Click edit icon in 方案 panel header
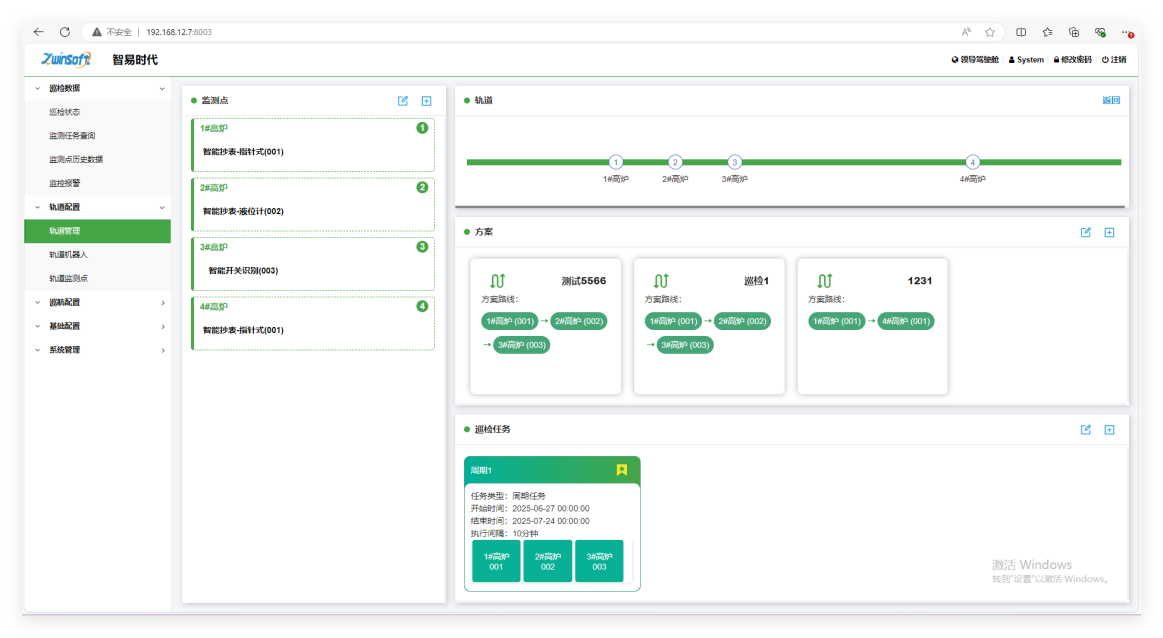 1086,232
